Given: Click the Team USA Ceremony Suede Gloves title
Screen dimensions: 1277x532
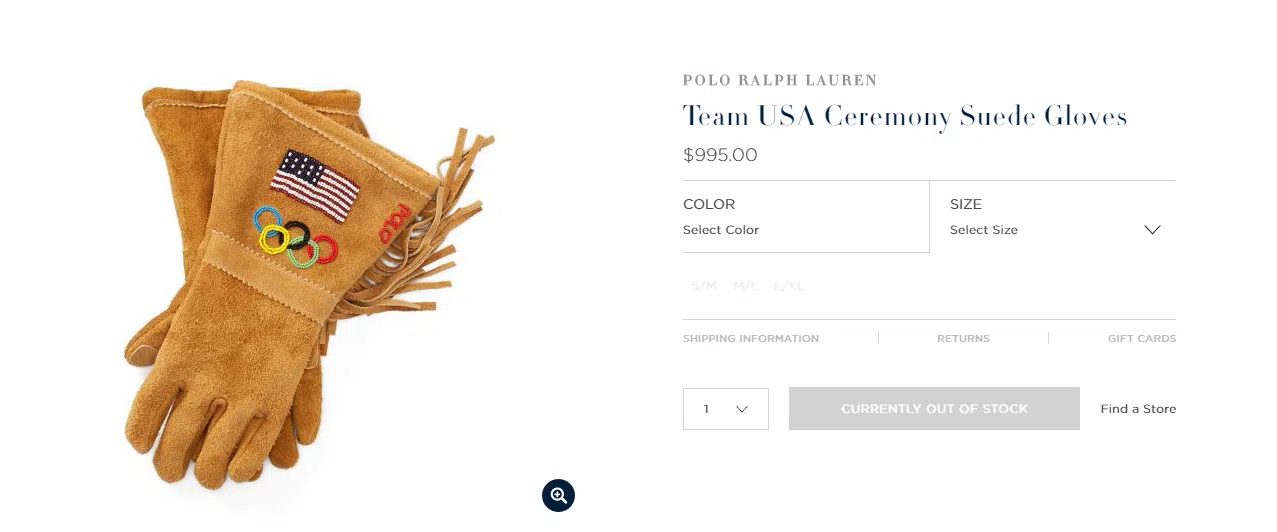Looking at the screenshot, I should pyautogui.click(x=905, y=116).
